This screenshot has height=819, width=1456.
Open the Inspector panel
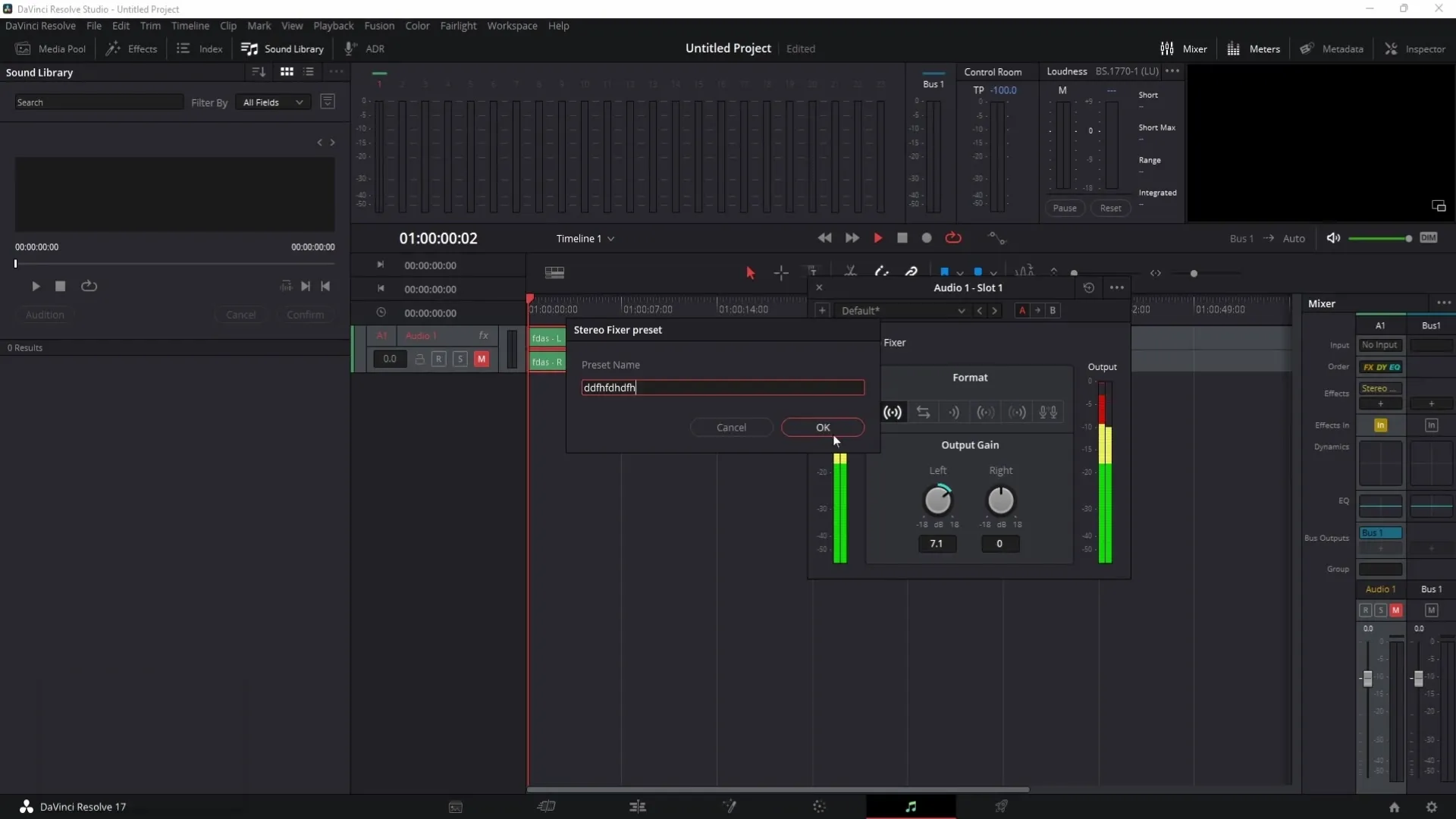click(1415, 49)
